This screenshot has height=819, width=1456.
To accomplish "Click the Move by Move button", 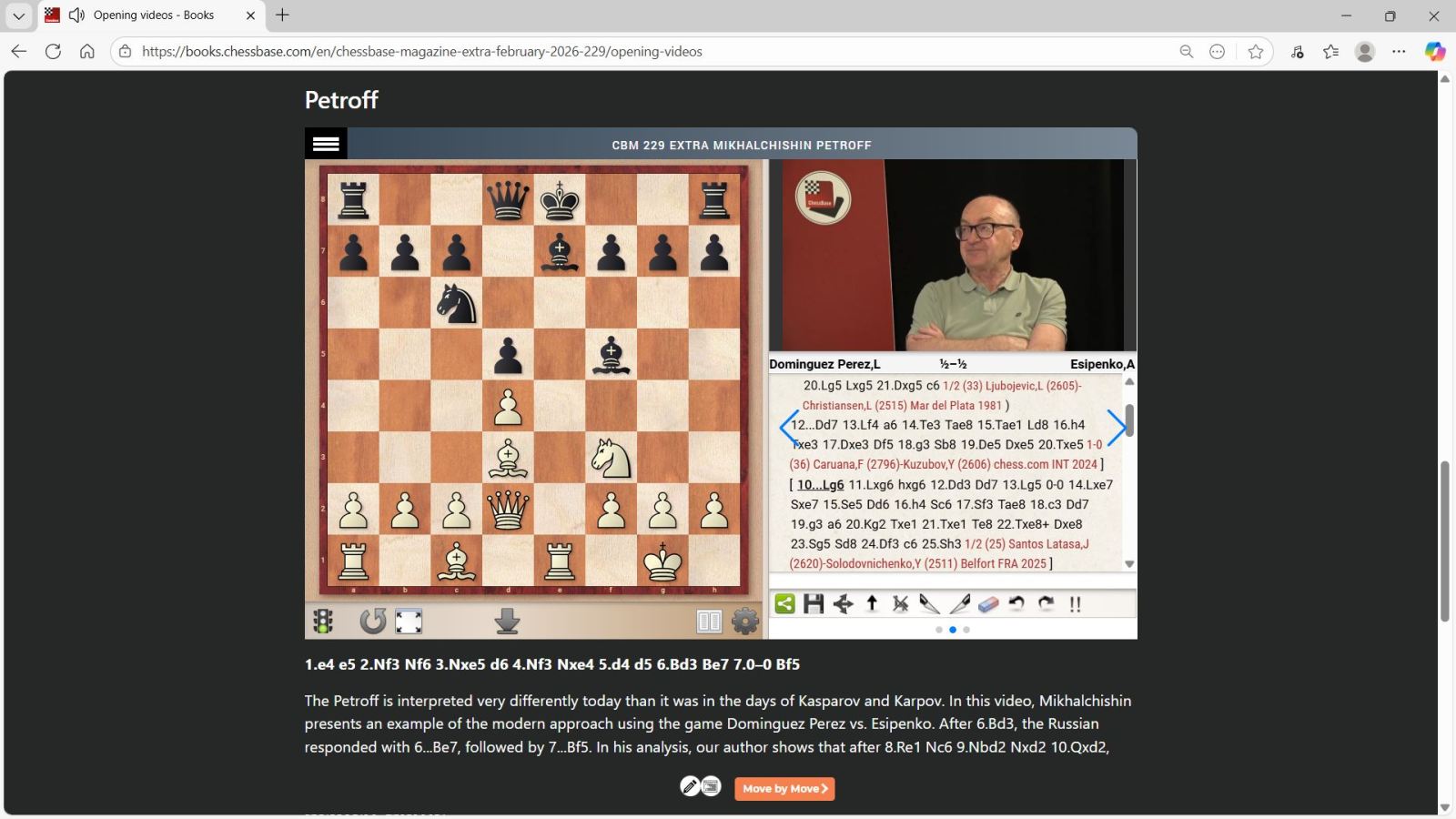I will pyautogui.click(x=784, y=789).
